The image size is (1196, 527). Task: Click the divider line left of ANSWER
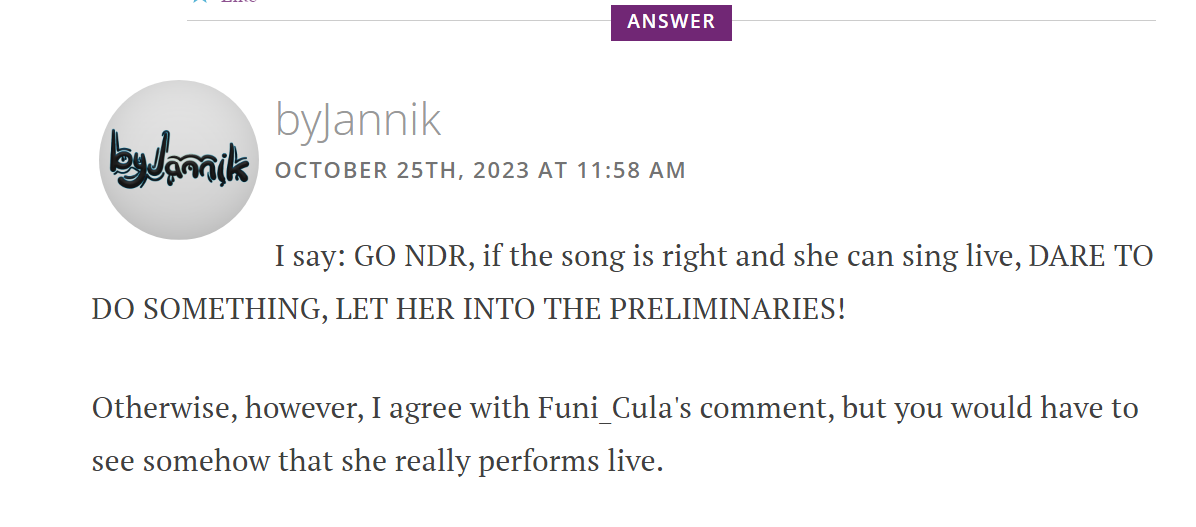(399, 21)
